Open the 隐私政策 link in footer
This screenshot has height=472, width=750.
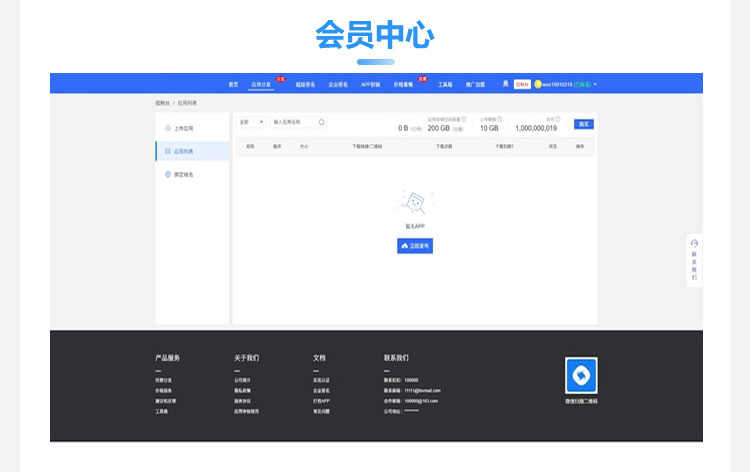(x=242, y=391)
